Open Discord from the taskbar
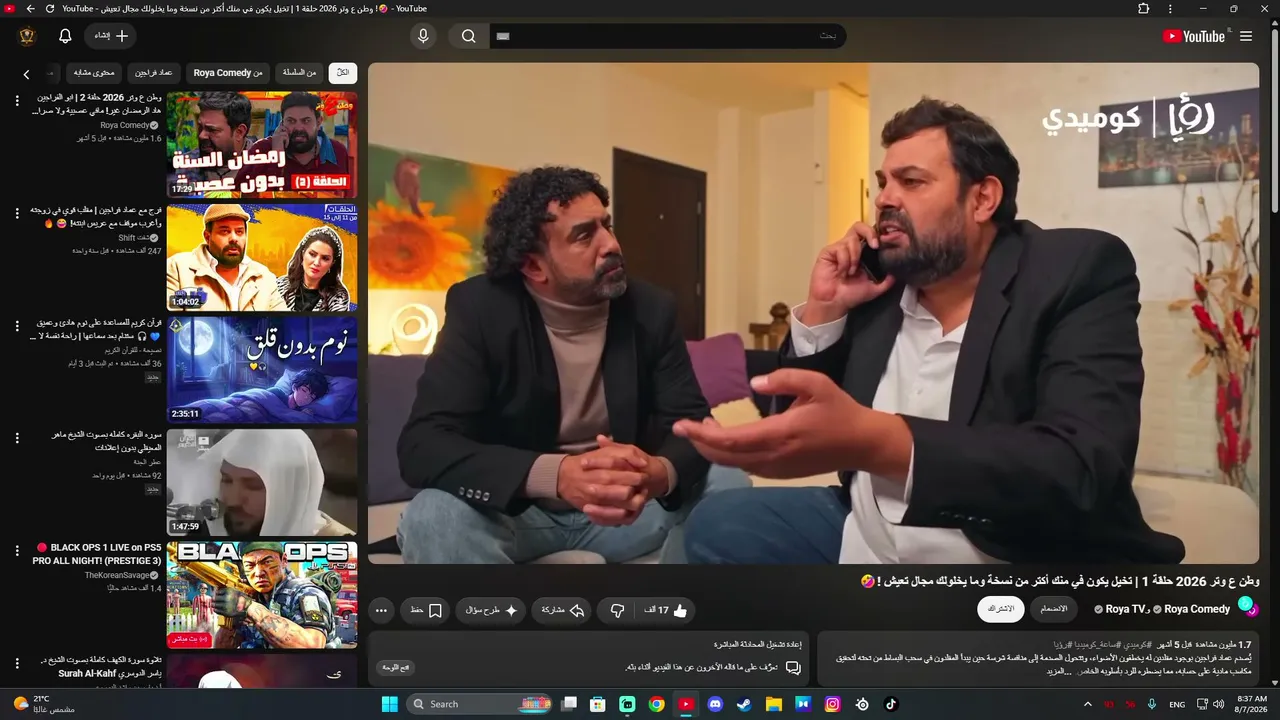Image resolution: width=1280 pixels, height=720 pixels. pos(715,704)
